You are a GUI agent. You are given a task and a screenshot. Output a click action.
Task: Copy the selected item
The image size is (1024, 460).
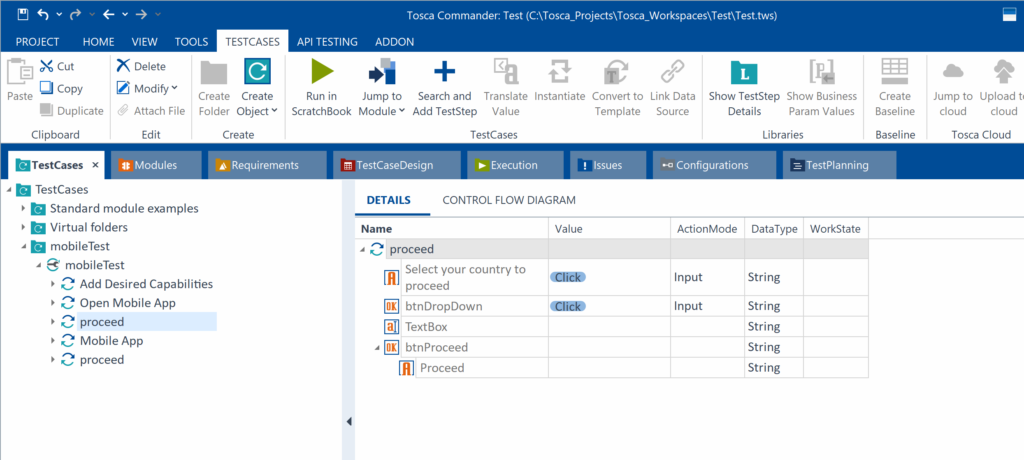(61, 88)
